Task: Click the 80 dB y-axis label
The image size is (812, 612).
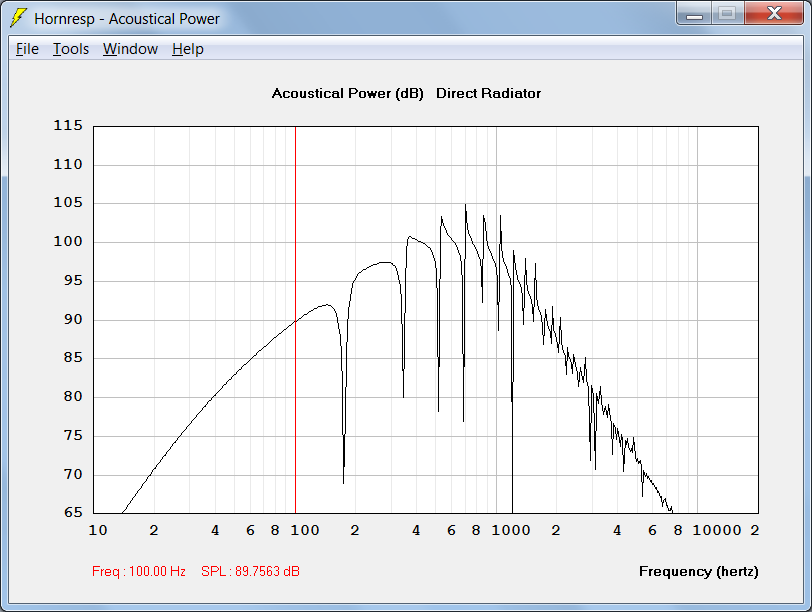Action: click(x=73, y=396)
